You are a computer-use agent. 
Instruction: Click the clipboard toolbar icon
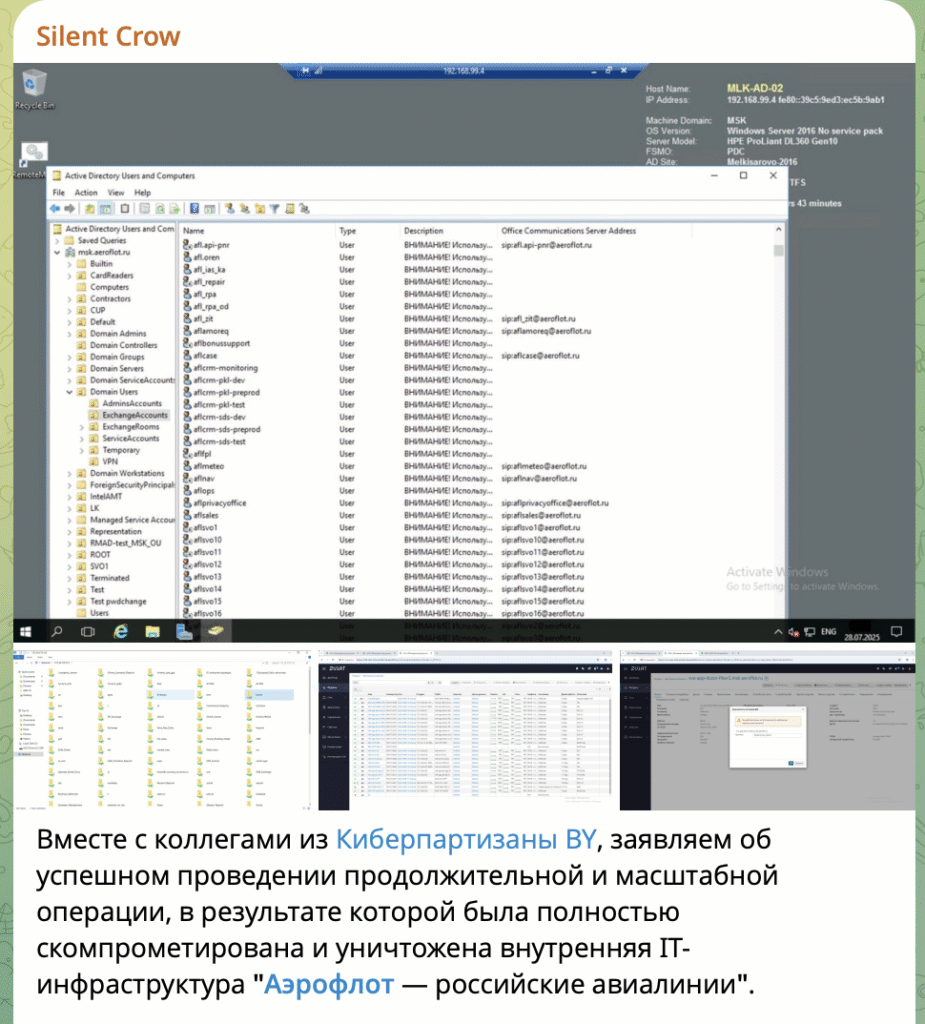(x=125, y=208)
